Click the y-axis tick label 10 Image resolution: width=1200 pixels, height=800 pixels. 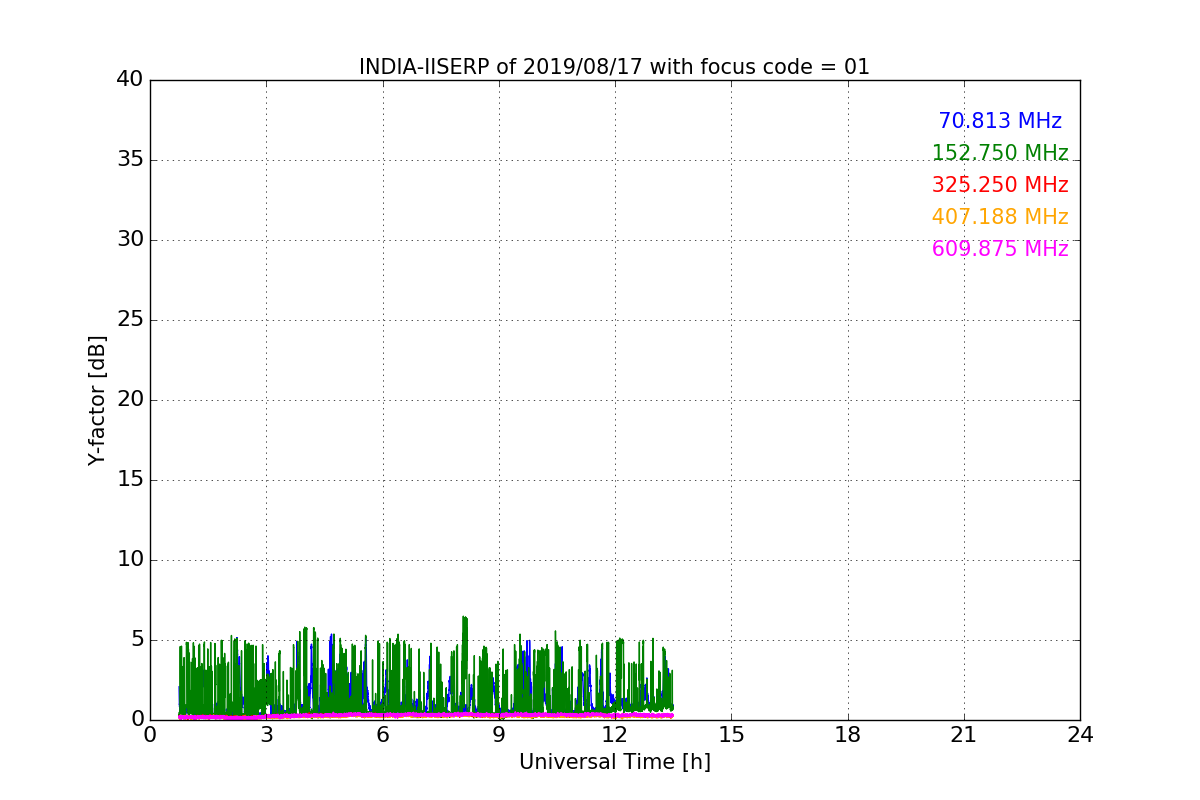[130, 560]
